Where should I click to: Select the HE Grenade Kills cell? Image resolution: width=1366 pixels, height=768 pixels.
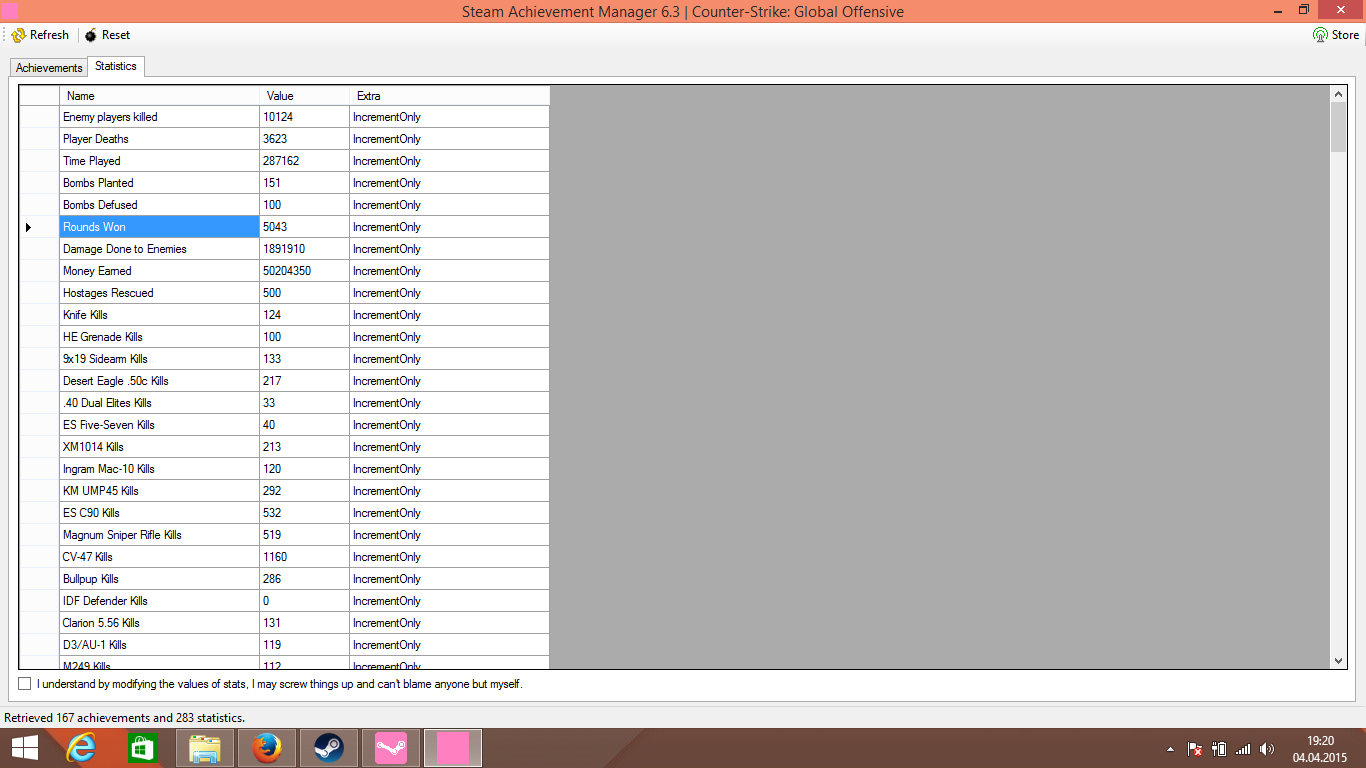click(x=160, y=337)
